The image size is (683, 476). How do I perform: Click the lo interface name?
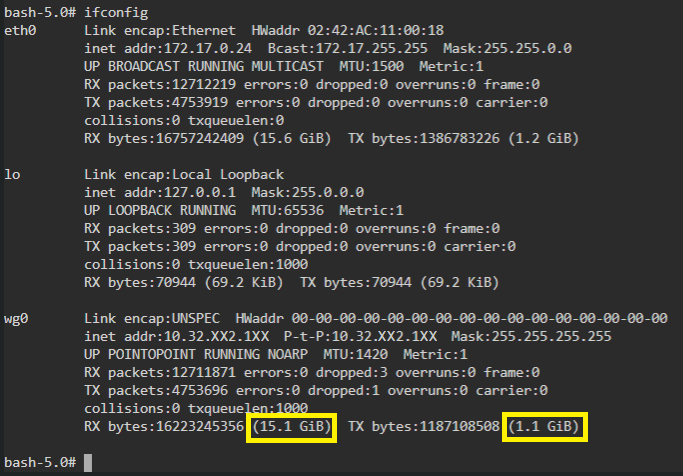pyautogui.click(x=12, y=175)
